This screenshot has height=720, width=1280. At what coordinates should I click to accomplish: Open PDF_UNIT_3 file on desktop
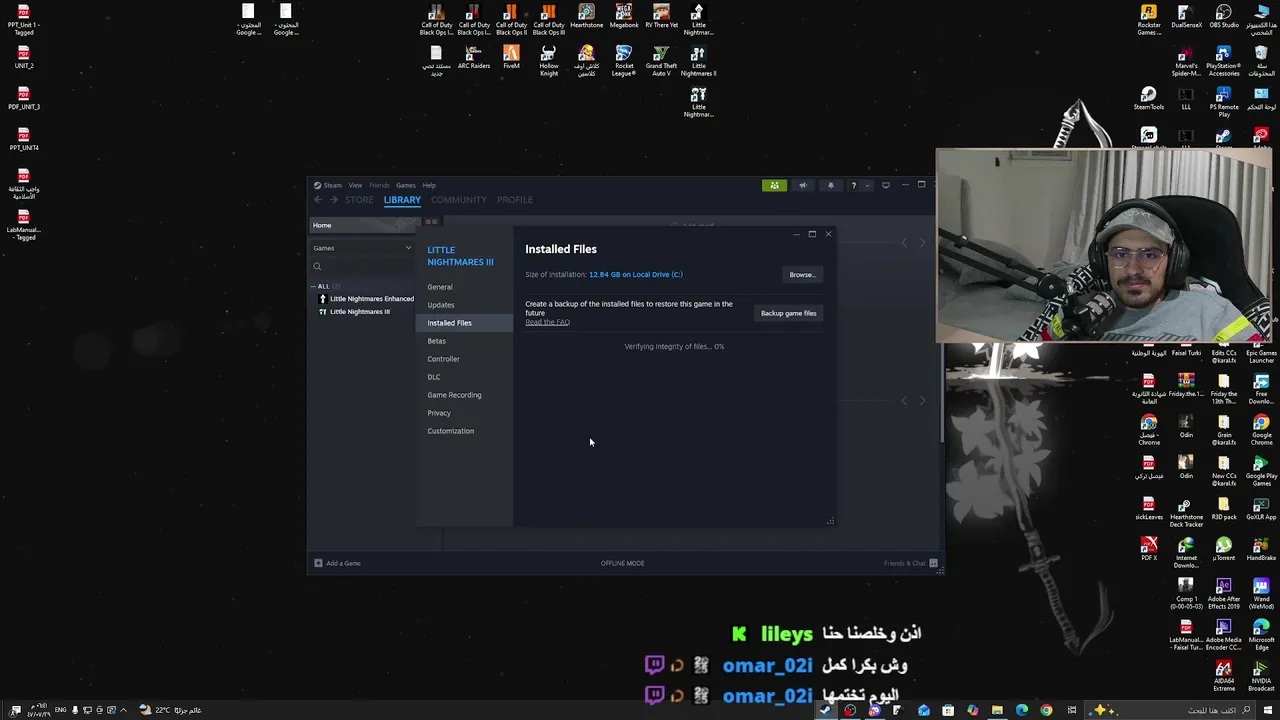pyautogui.click(x=24, y=98)
